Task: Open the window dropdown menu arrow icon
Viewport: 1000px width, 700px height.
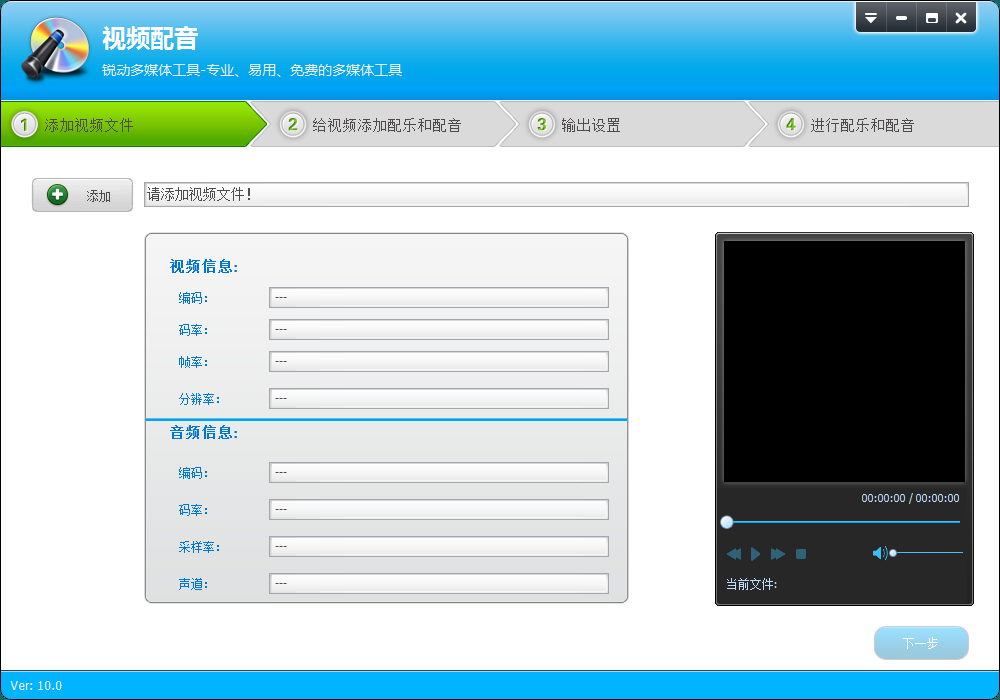Action: 871,18
